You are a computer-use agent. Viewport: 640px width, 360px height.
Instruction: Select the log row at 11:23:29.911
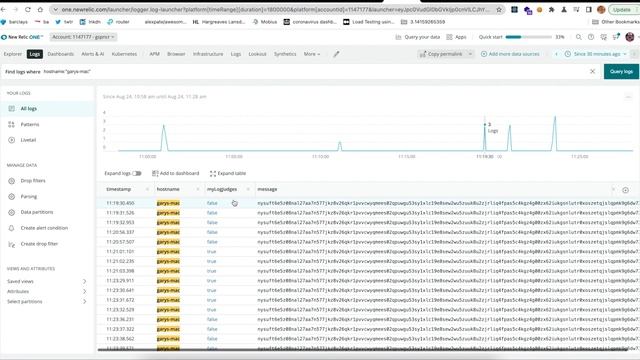tap(367, 280)
